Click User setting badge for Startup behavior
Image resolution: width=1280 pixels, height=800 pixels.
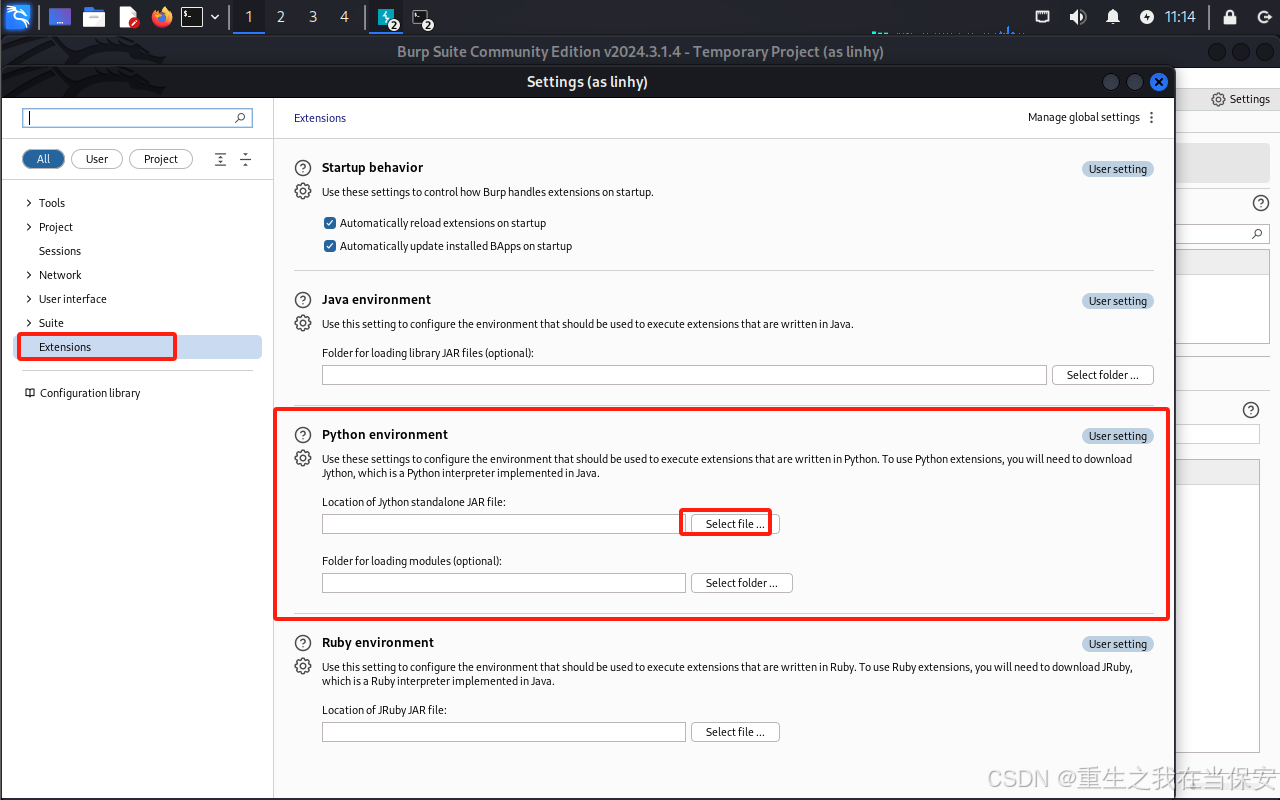[x=1118, y=169]
